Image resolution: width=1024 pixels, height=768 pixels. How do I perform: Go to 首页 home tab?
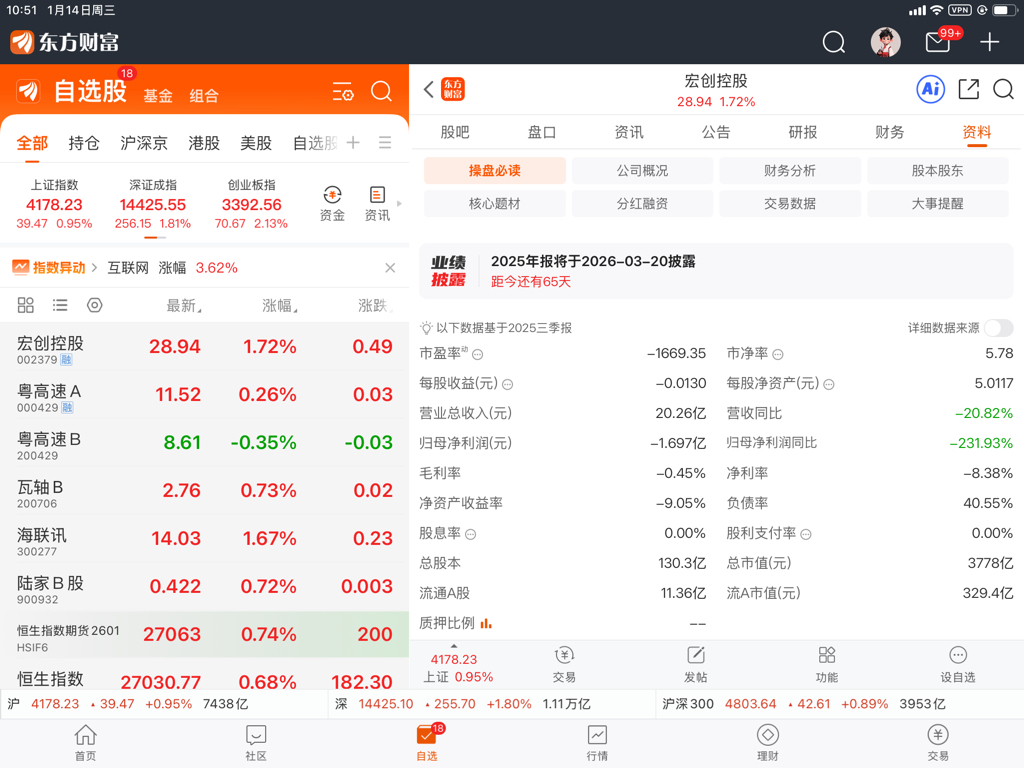coord(86,743)
